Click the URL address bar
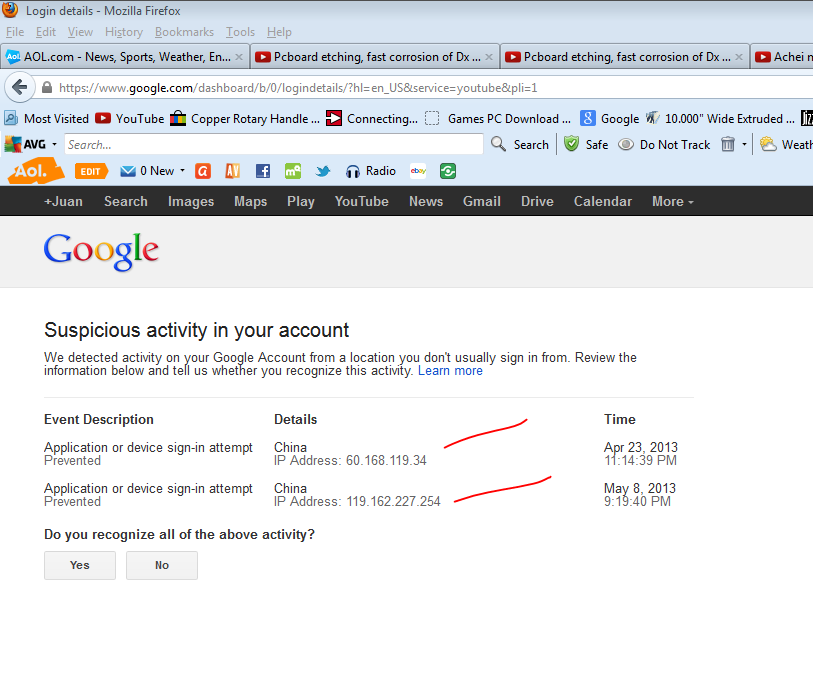813x697 pixels. click(x=425, y=88)
